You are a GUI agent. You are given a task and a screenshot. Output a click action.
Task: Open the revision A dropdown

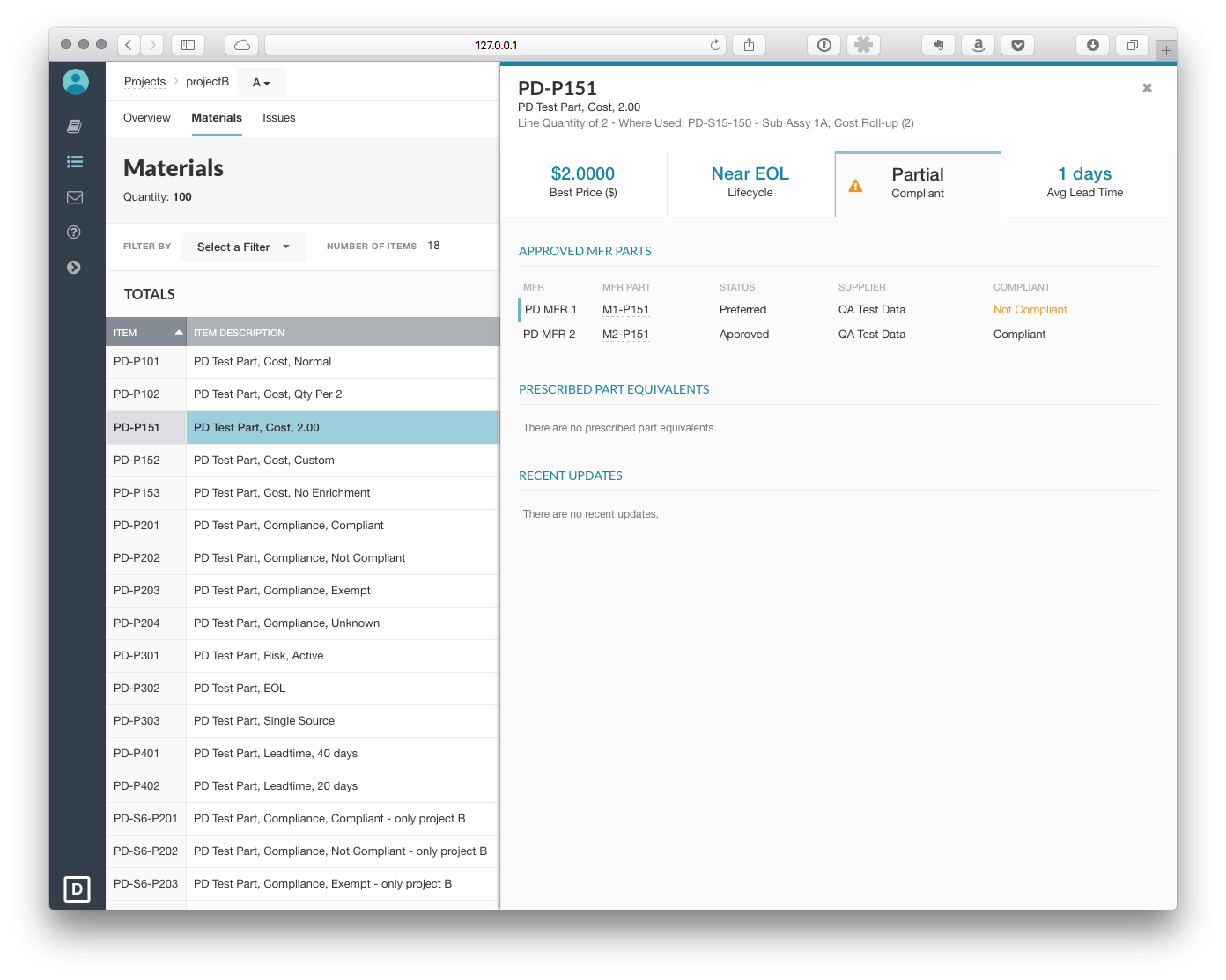point(262,82)
